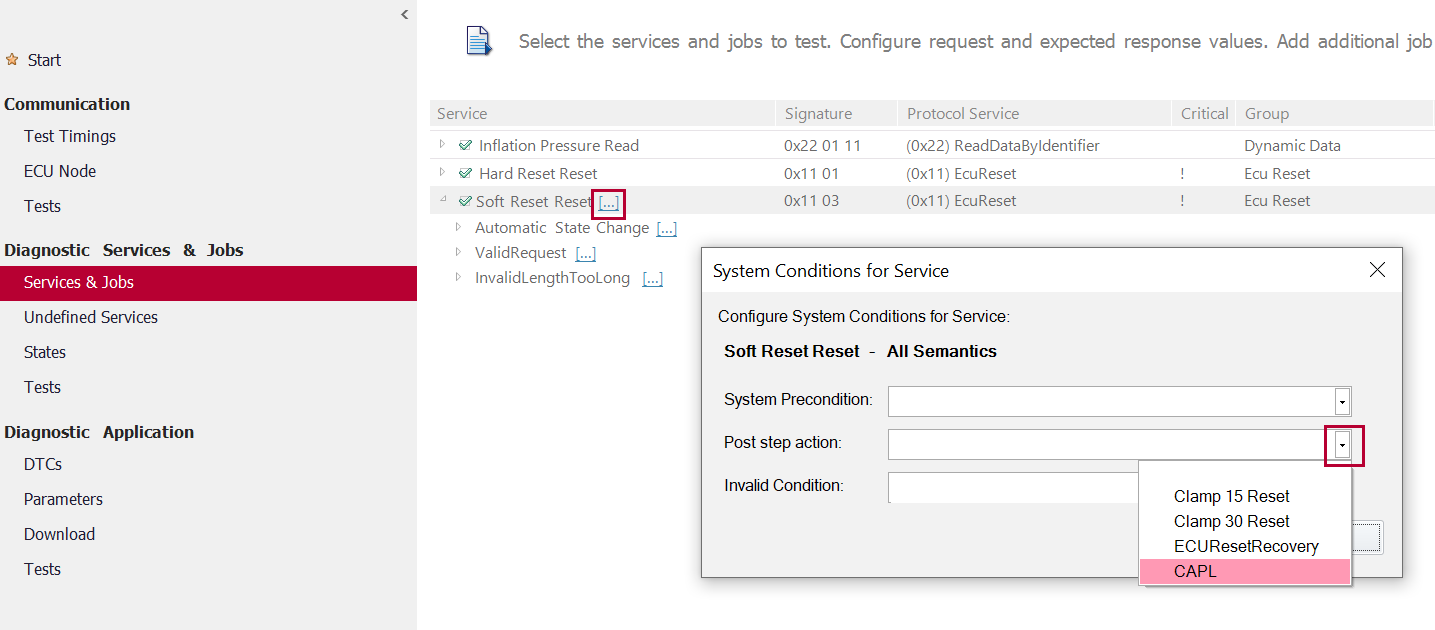Click the ellipsis link beside Automatic State Change
Screen dimensions: 1435x630
(x=666, y=229)
